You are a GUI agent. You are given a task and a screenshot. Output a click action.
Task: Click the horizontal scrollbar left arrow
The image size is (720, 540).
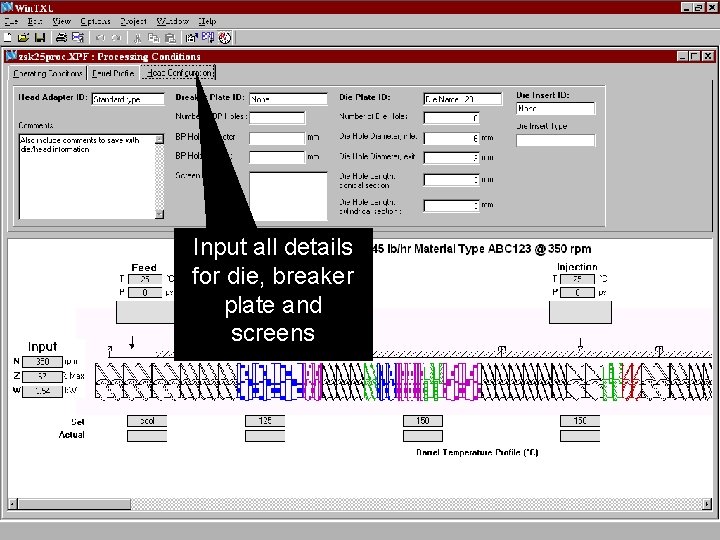click(x=13, y=504)
